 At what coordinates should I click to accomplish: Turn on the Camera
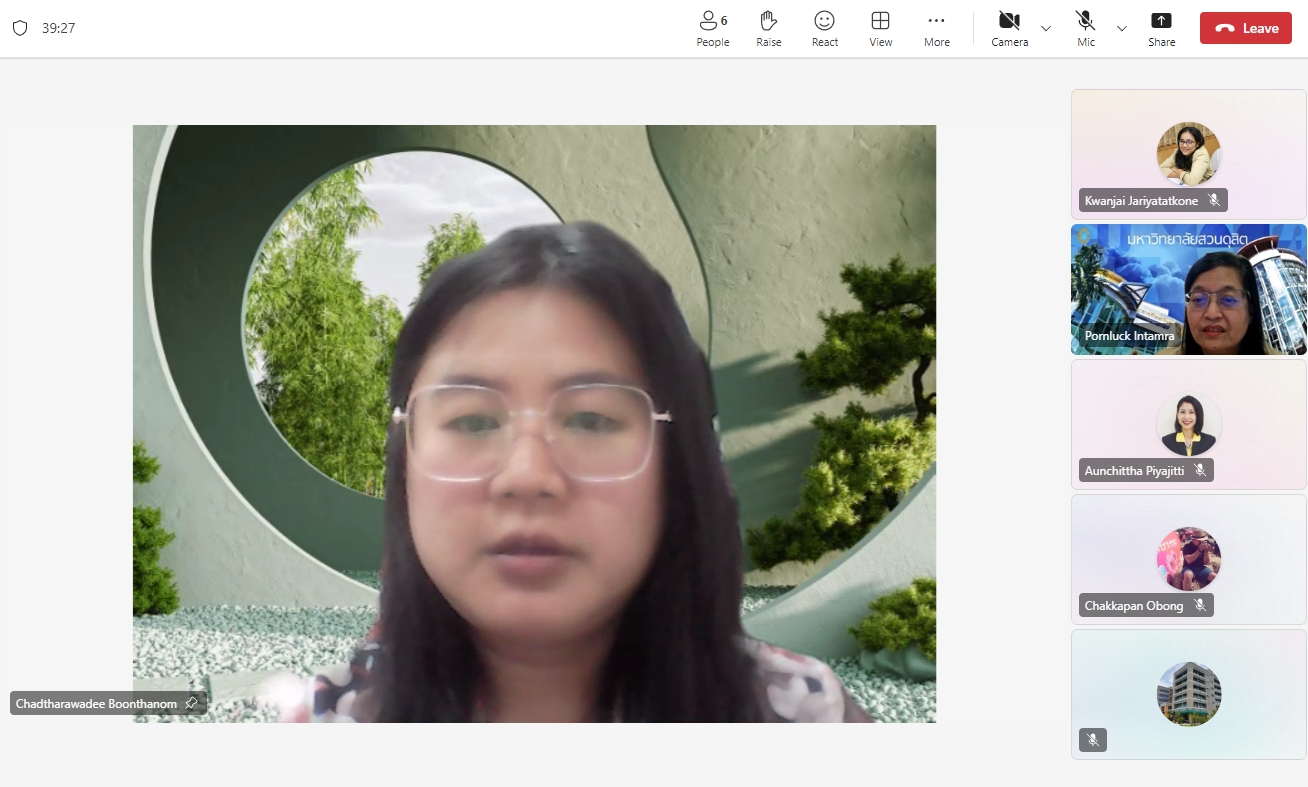1009,28
